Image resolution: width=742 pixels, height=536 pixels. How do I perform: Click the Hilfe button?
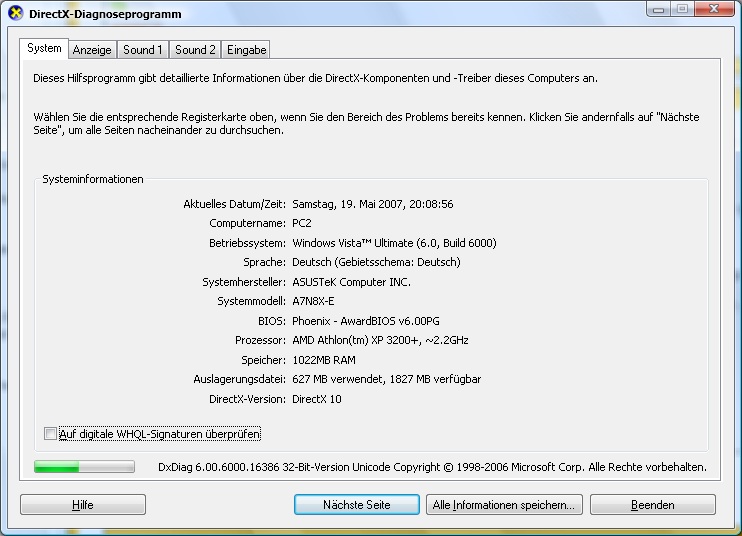pos(83,505)
